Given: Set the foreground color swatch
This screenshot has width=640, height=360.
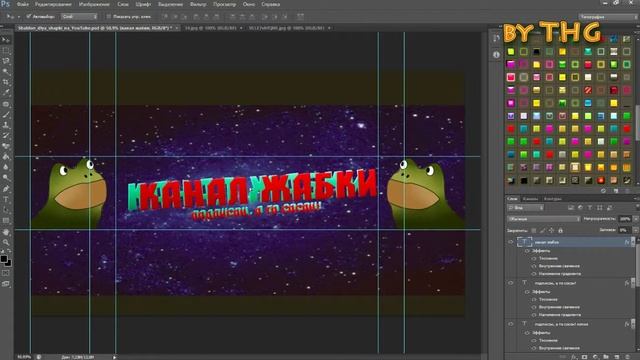Looking at the screenshot, I should click(x=4, y=259).
